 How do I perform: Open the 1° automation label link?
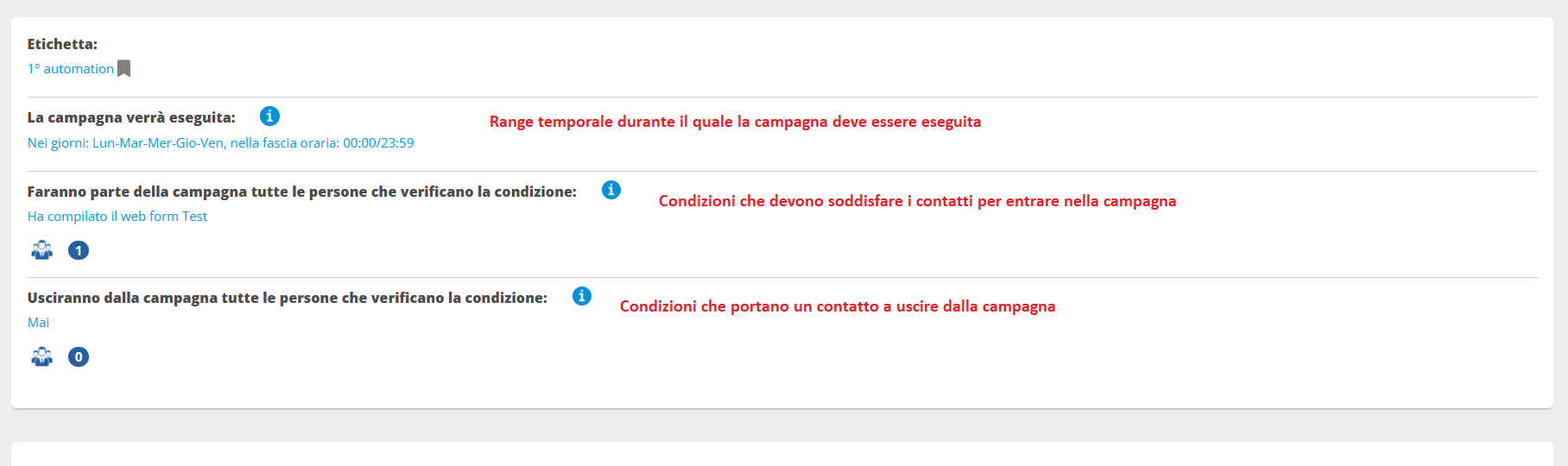tap(71, 69)
